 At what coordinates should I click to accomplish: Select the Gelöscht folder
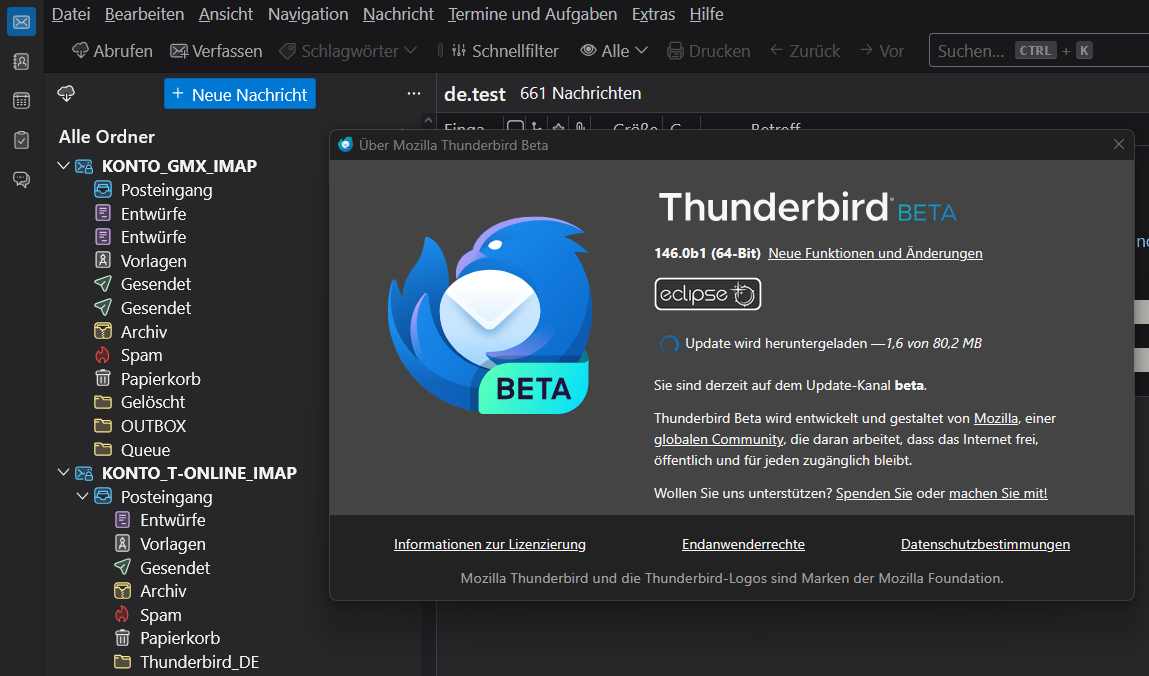coord(152,402)
